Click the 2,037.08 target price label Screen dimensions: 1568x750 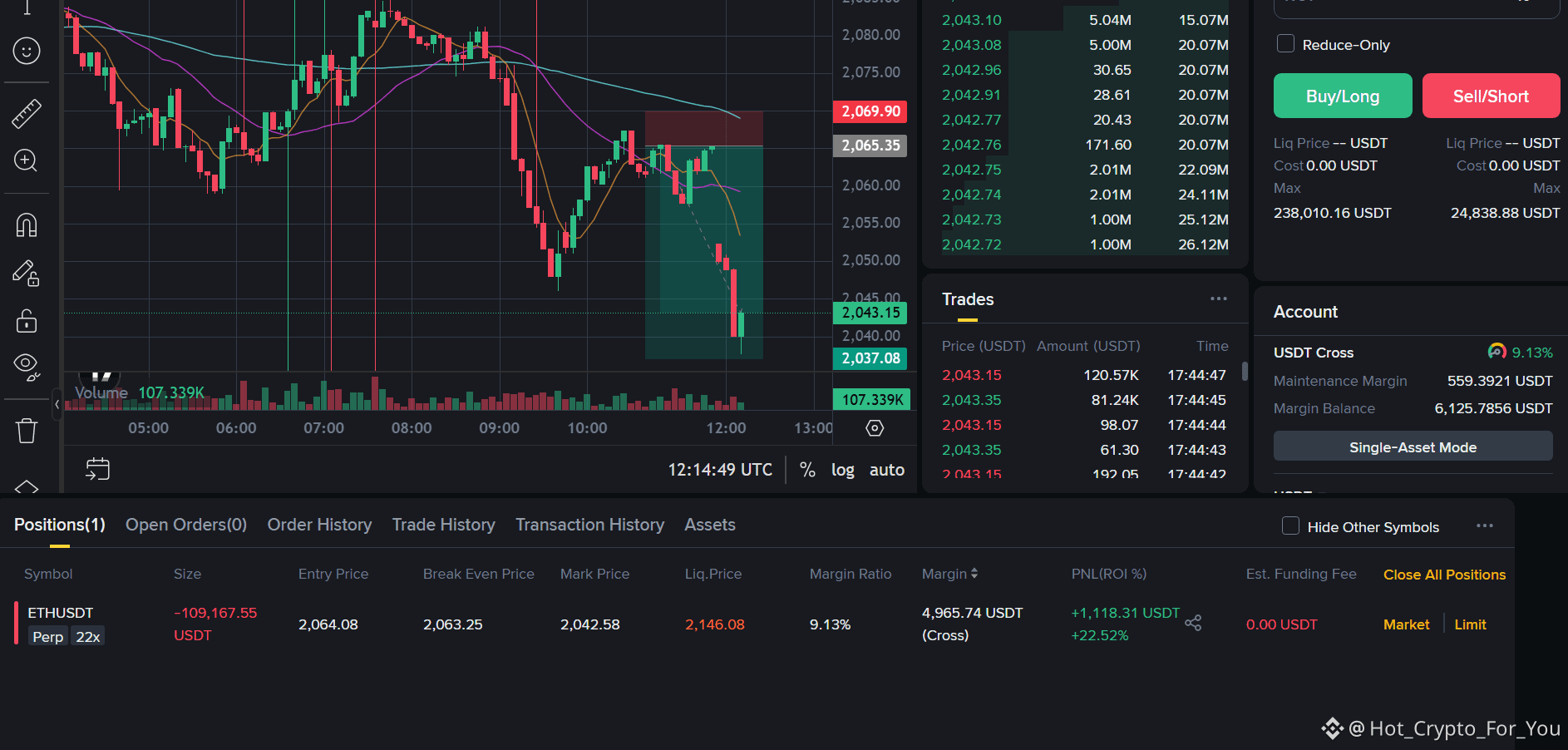870,358
